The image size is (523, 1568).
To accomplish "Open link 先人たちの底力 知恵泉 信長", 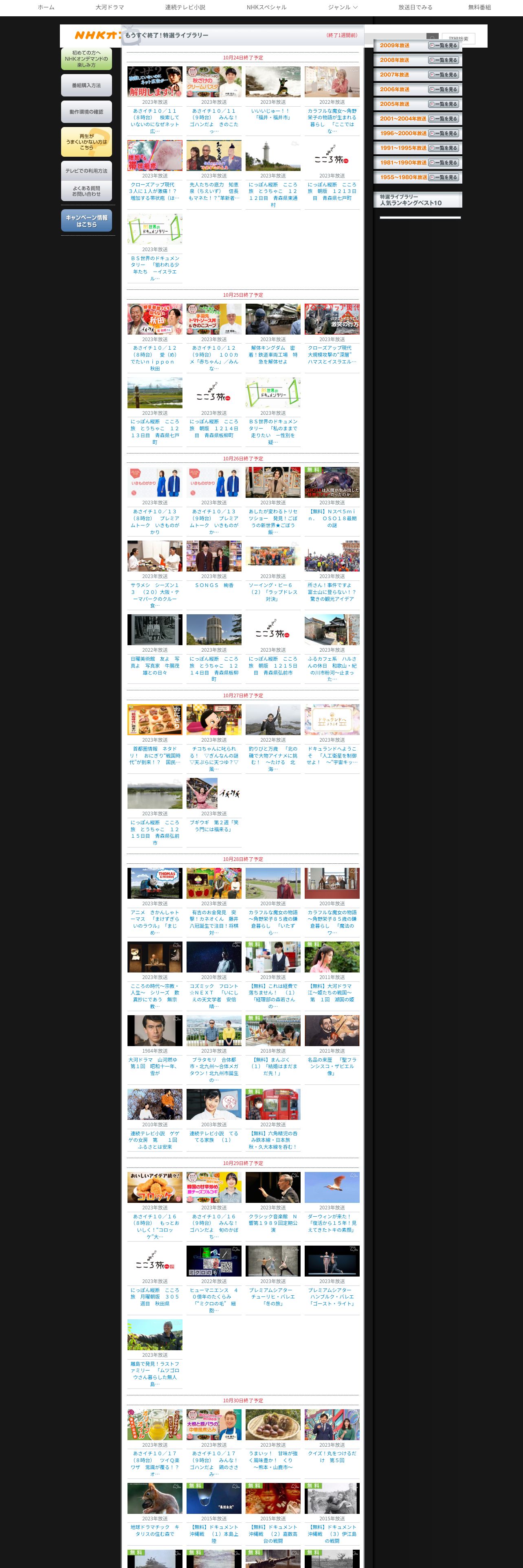I will 214,191.
